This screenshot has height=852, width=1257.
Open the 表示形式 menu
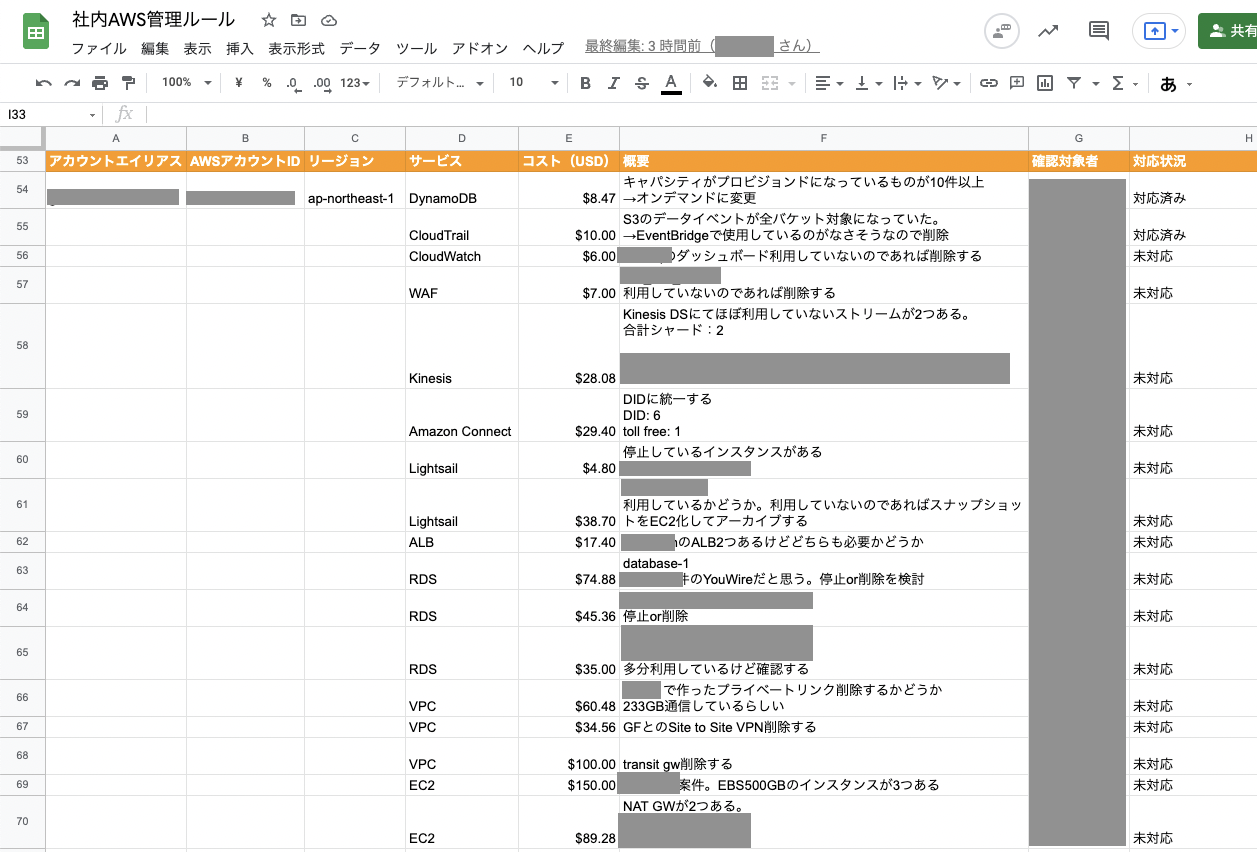296,48
